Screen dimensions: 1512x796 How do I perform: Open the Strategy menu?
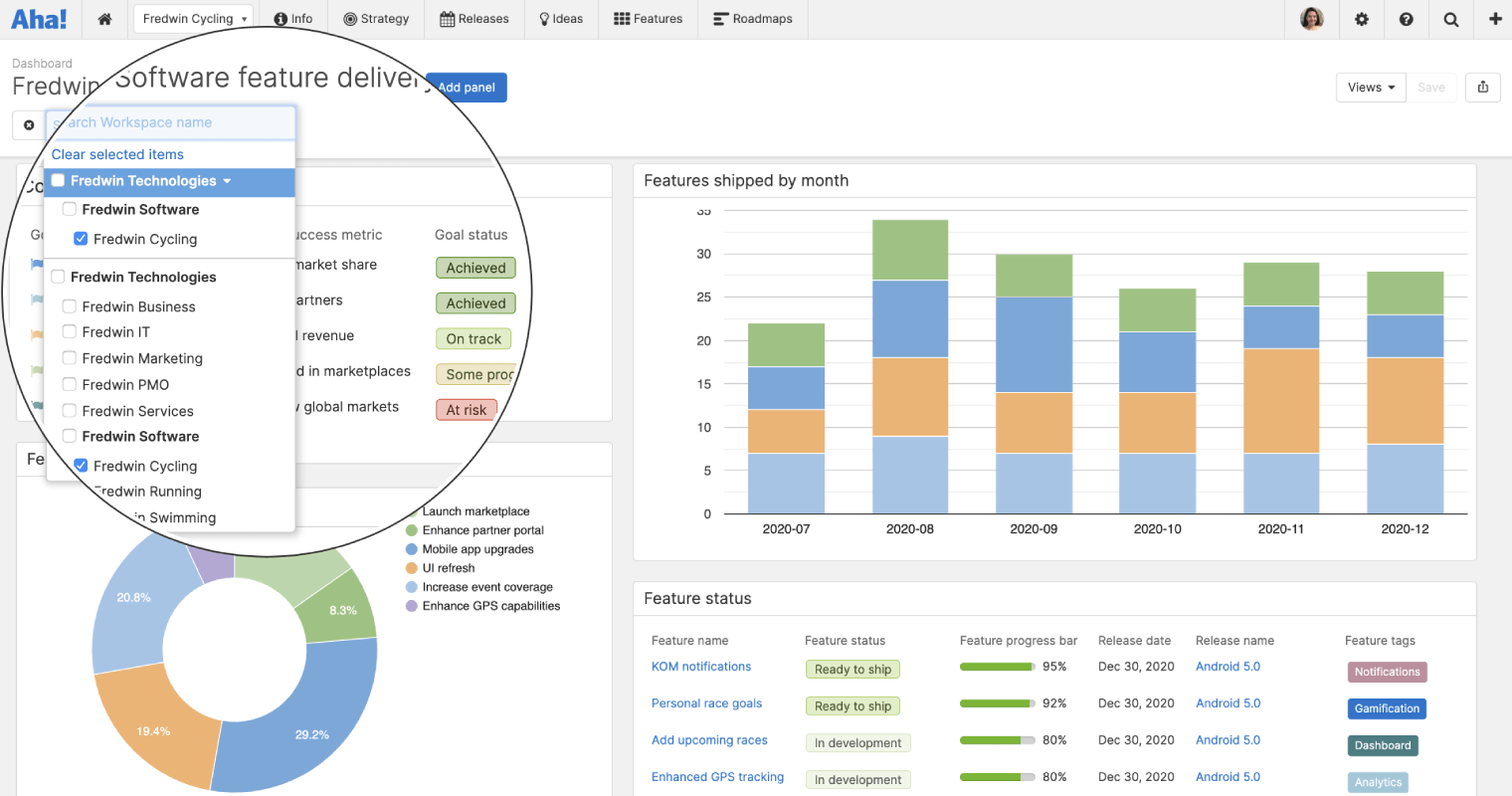pos(376,19)
